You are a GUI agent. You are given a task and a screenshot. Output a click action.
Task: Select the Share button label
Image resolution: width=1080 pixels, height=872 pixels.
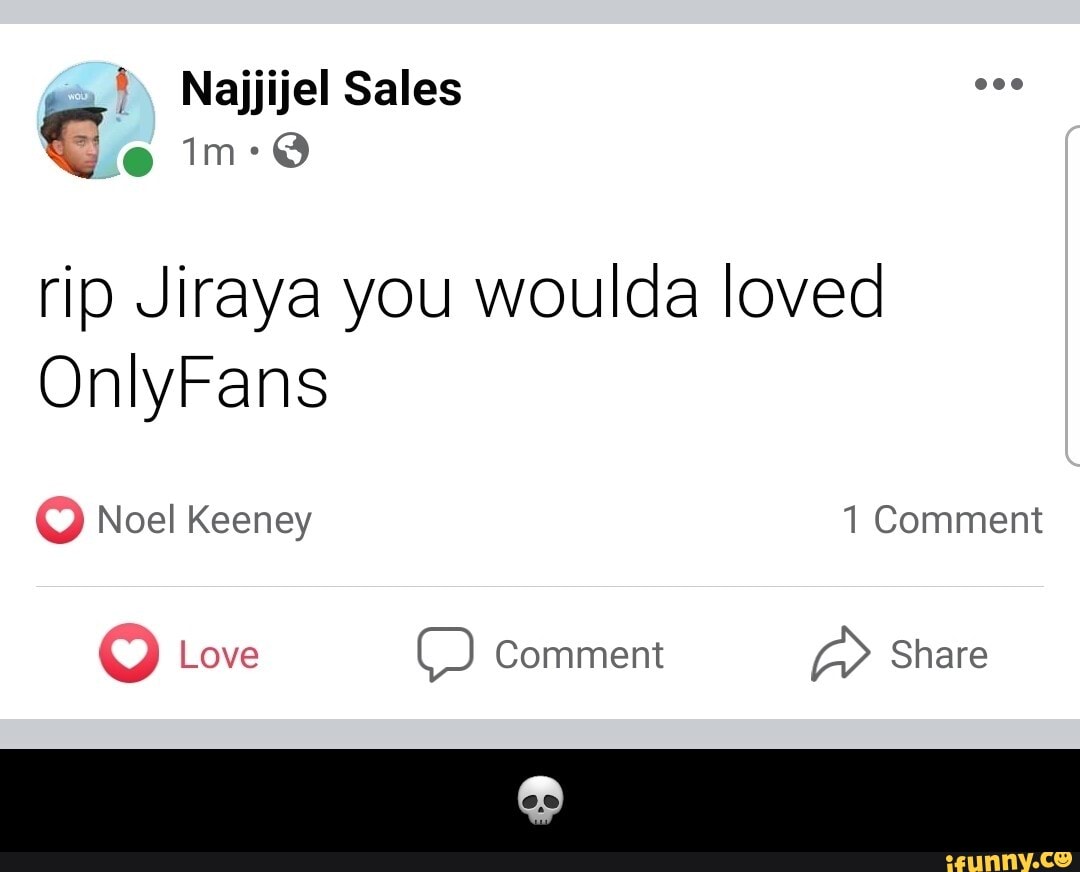(939, 654)
